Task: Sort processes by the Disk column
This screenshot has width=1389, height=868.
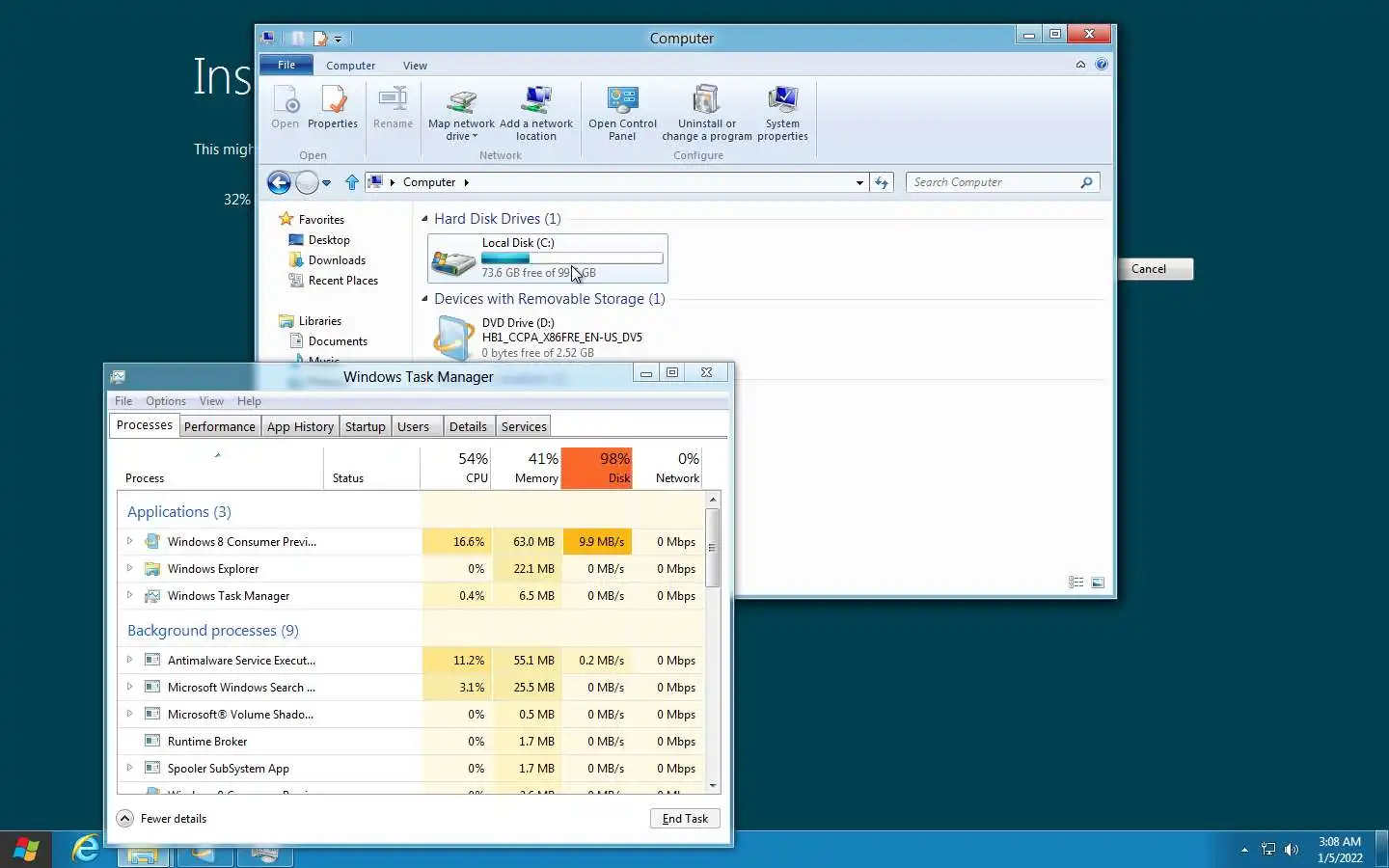Action: point(597,468)
